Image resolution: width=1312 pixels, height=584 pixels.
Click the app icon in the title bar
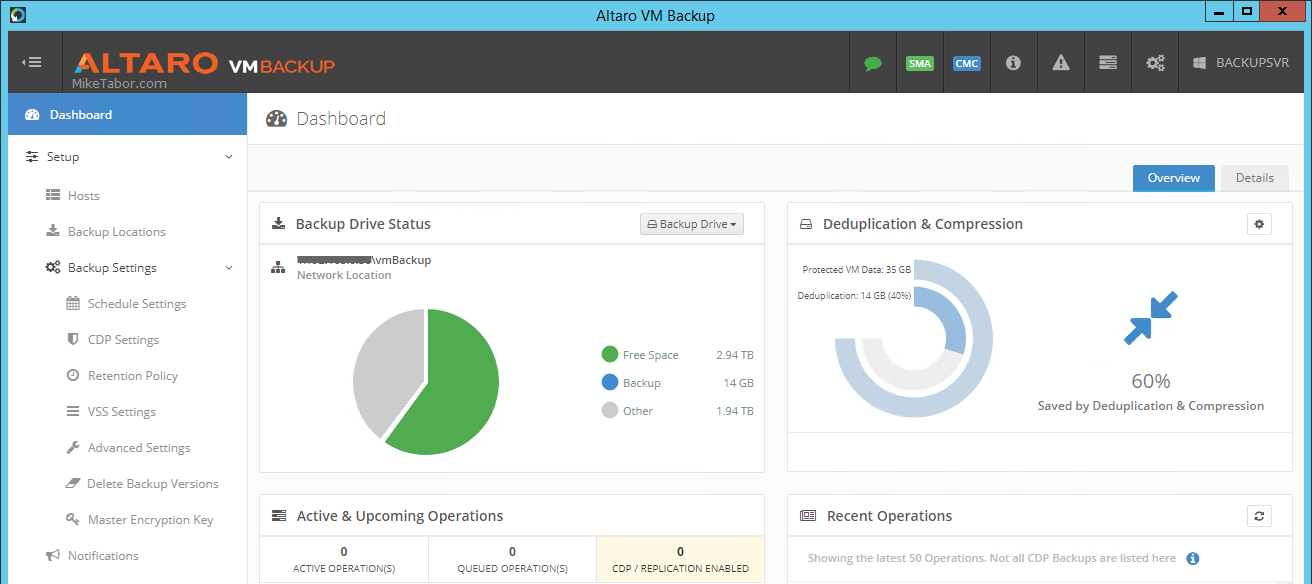coord(17,15)
